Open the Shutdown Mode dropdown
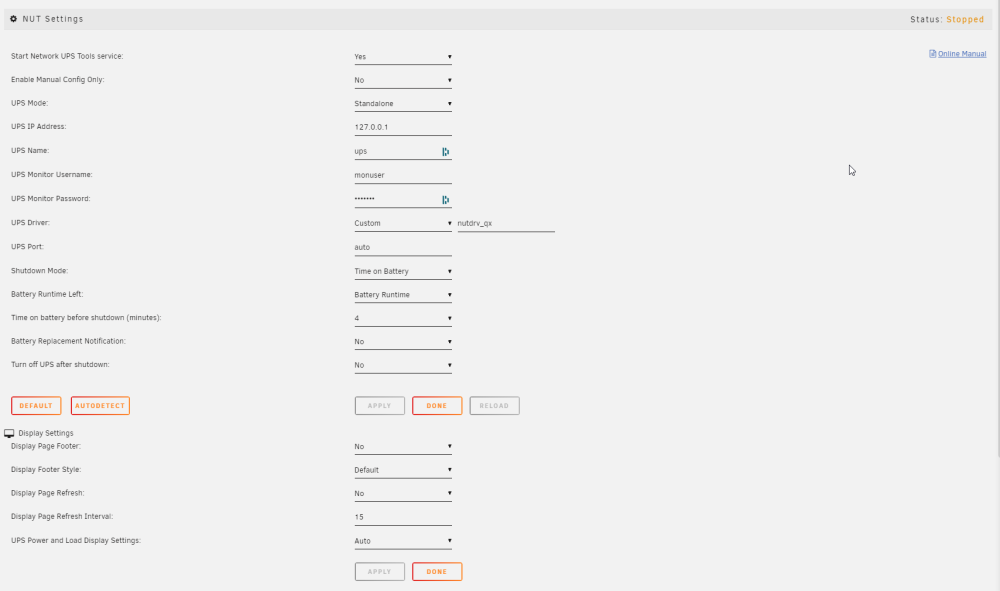This screenshot has width=1000, height=591. click(x=403, y=272)
